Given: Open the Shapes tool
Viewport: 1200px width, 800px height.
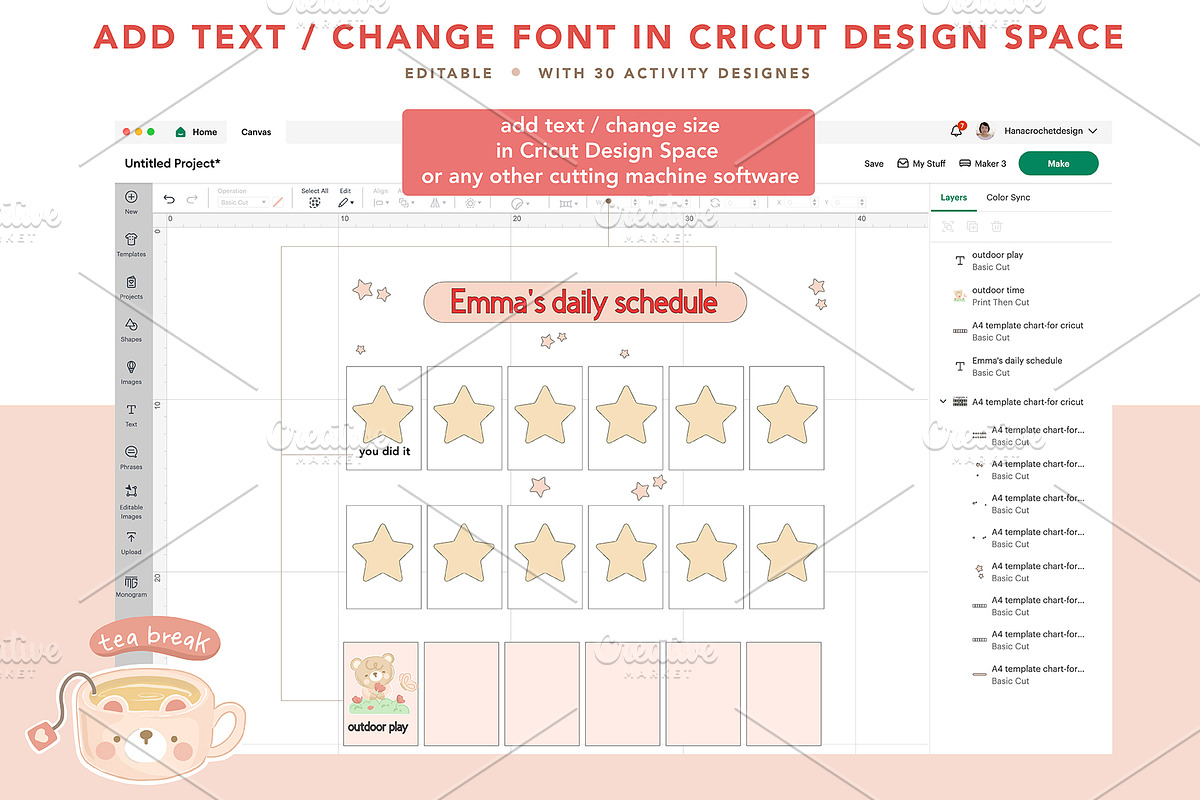Looking at the screenshot, I should [131, 329].
